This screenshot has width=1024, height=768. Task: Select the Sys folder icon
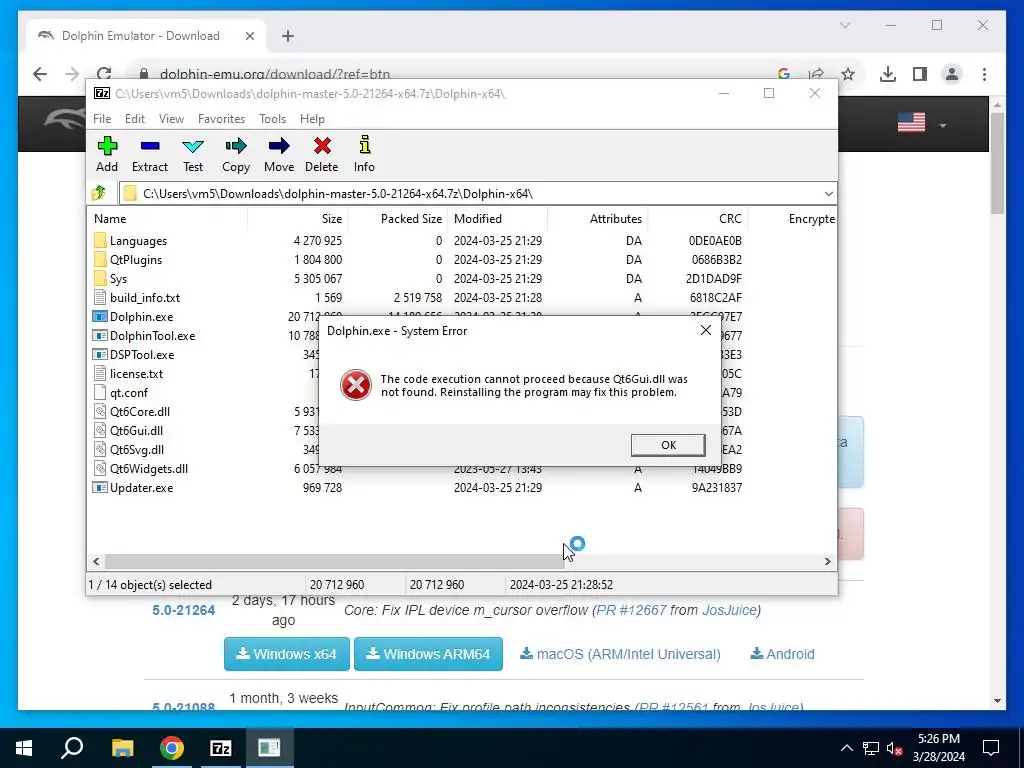point(99,278)
